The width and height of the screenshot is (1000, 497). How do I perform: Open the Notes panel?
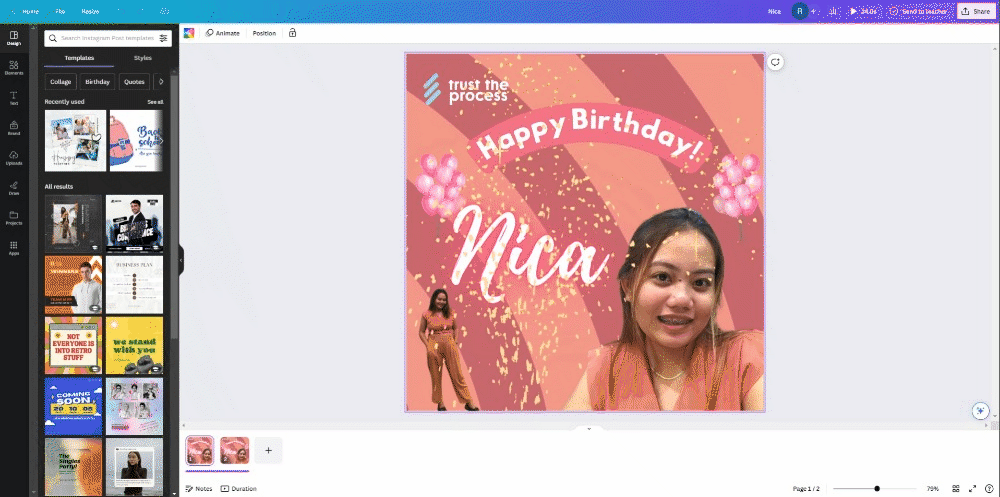coord(199,489)
